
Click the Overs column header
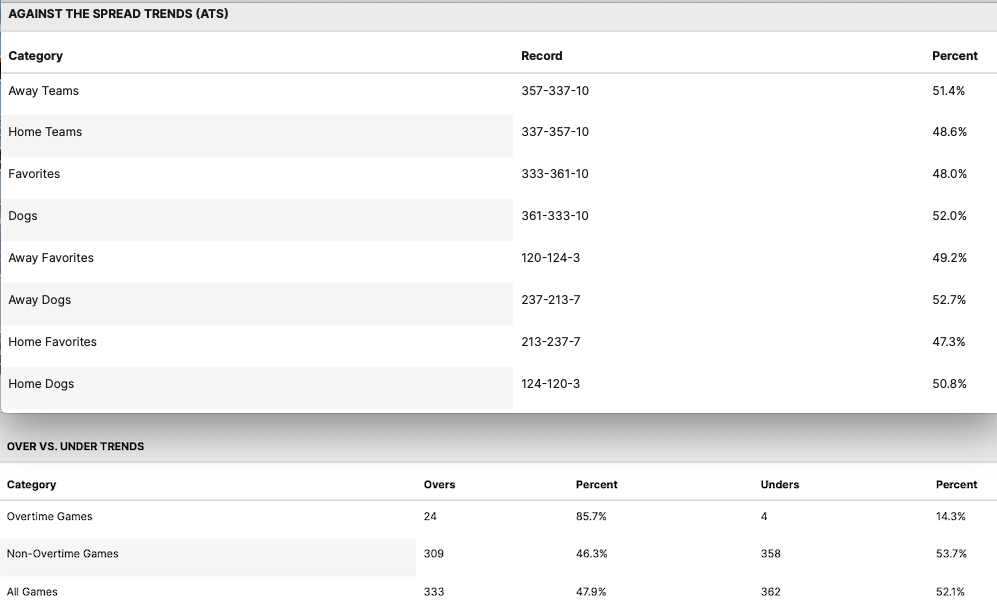pyautogui.click(x=439, y=485)
